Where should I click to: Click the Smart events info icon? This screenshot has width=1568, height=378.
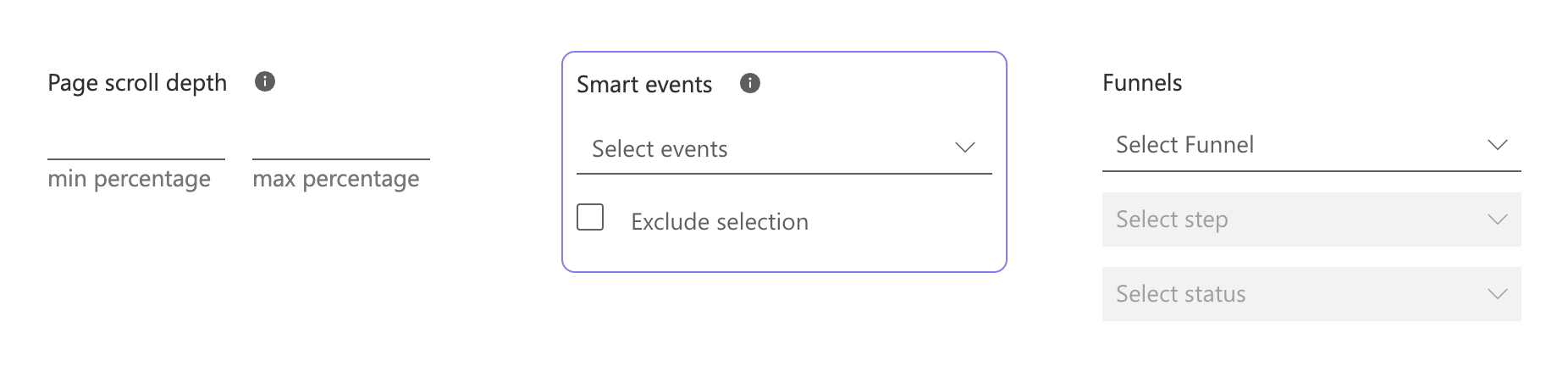pyautogui.click(x=750, y=83)
